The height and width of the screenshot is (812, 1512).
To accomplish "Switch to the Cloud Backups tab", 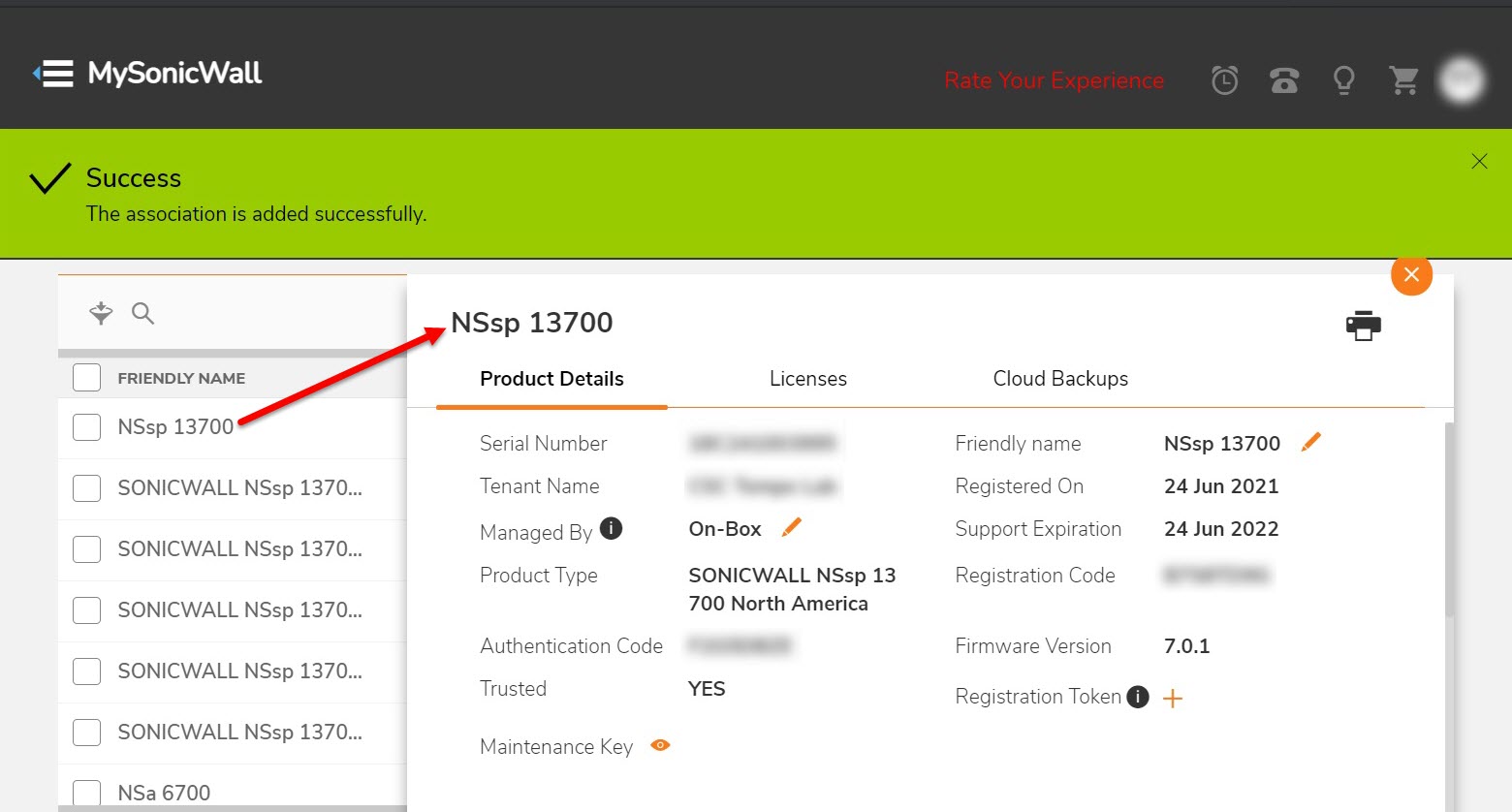I will click(x=1060, y=379).
